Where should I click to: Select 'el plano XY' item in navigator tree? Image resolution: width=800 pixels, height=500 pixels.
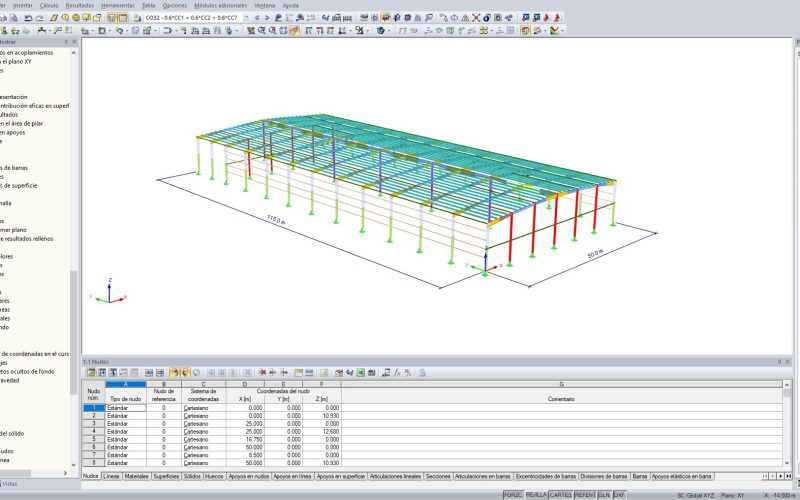click(16, 61)
